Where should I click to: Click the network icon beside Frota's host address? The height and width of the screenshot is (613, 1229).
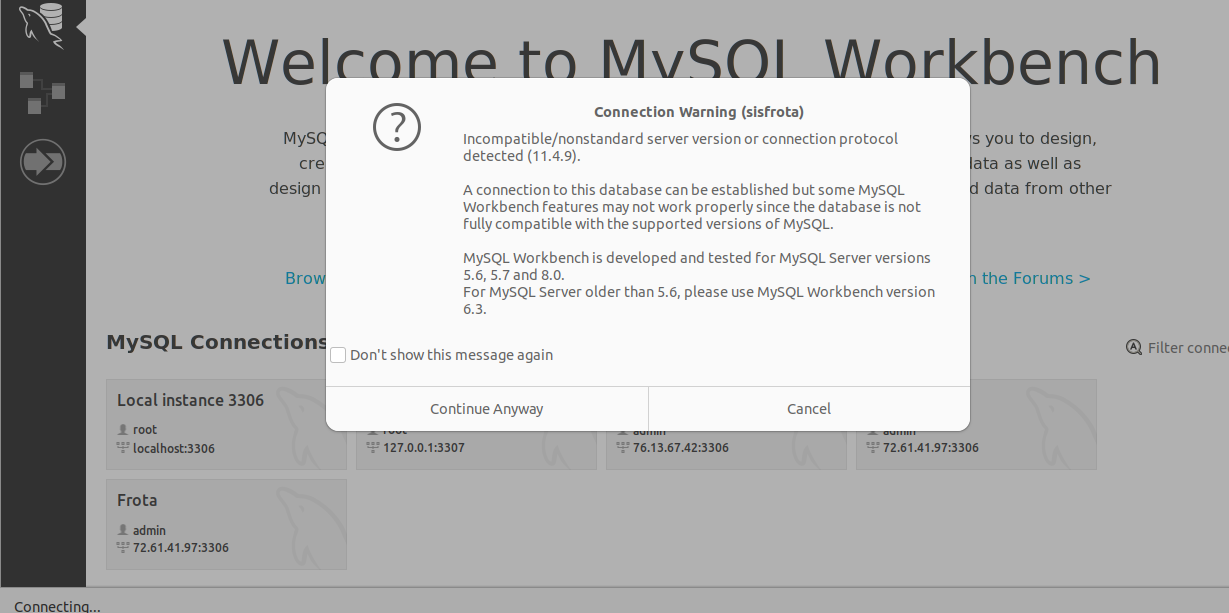click(123, 548)
